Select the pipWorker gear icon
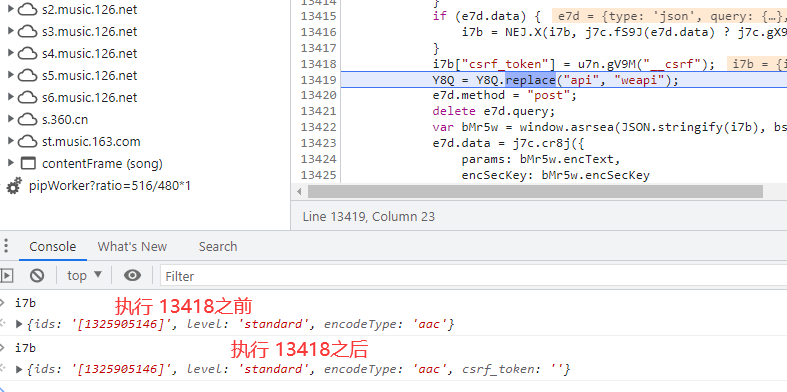 14,186
